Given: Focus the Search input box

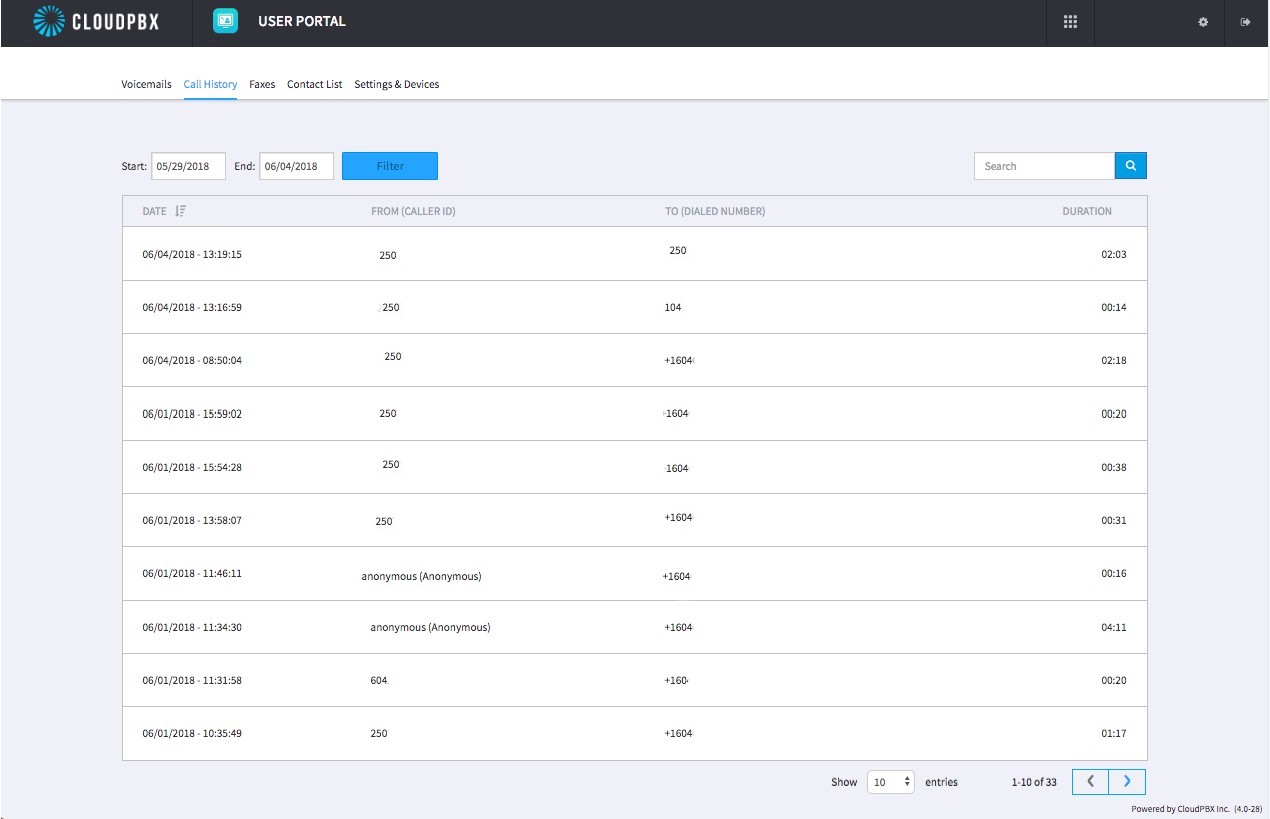Looking at the screenshot, I should pyautogui.click(x=1044, y=166).
